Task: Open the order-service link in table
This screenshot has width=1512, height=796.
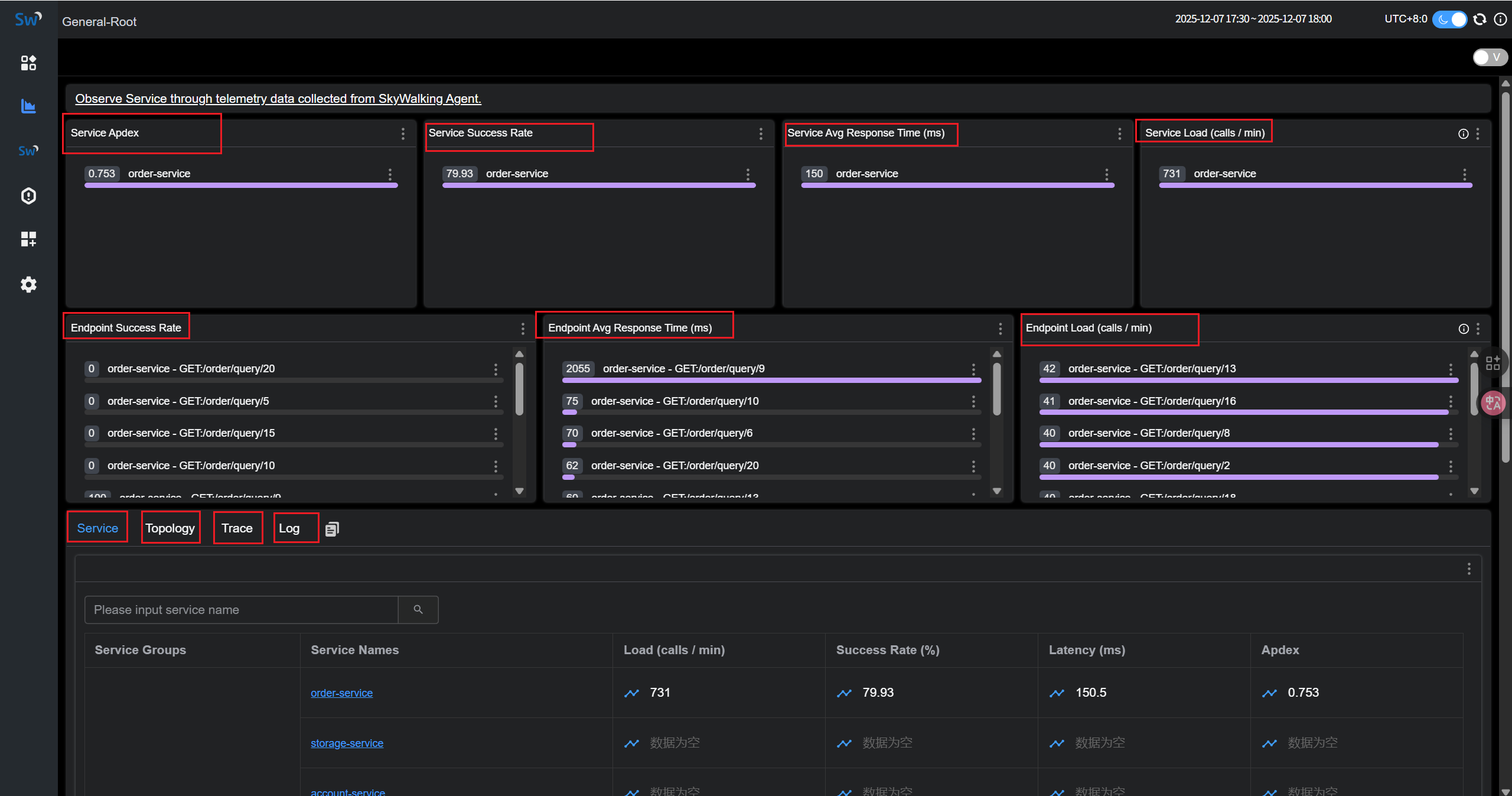Action: tap(341, 693)
